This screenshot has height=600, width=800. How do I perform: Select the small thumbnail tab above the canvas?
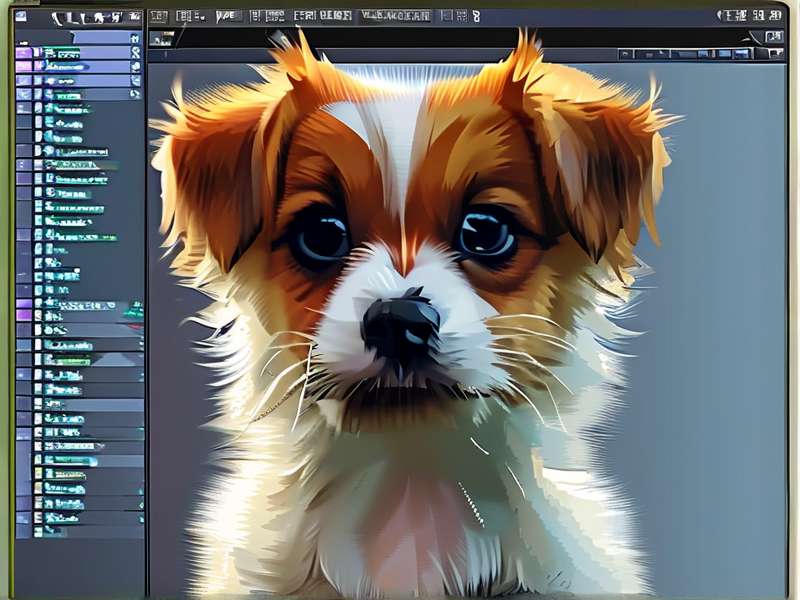click(161, 39)
